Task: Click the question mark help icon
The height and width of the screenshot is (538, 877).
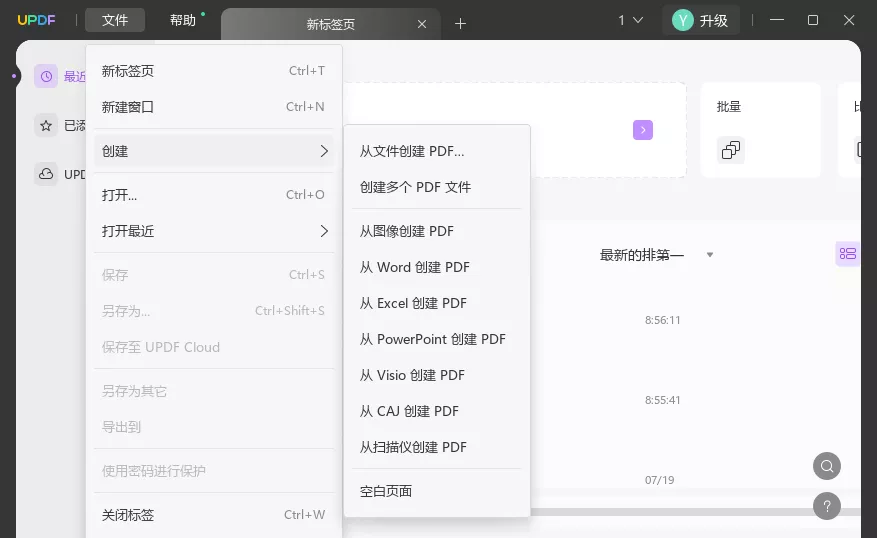Action: pos(826,506)
